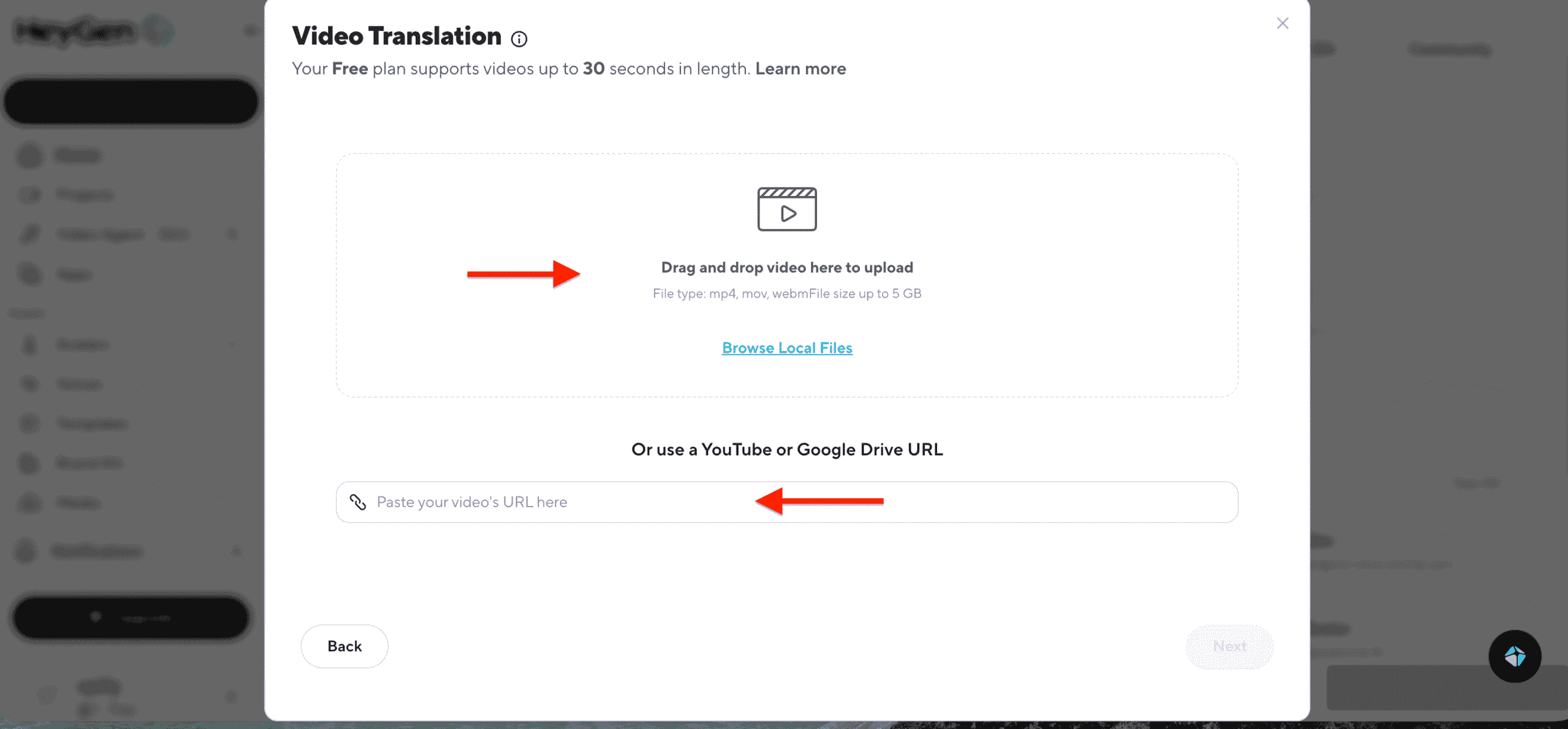
Task: Click the info icon beside Video Translation title
Action: 519,39
